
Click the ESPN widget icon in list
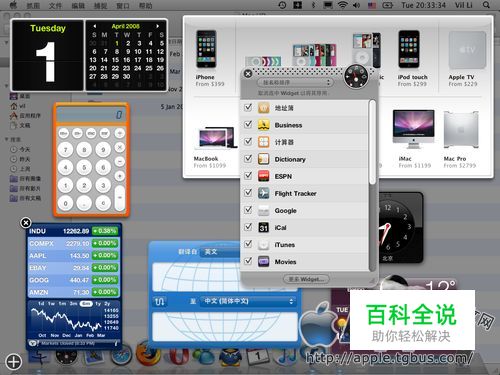[264, 176]
